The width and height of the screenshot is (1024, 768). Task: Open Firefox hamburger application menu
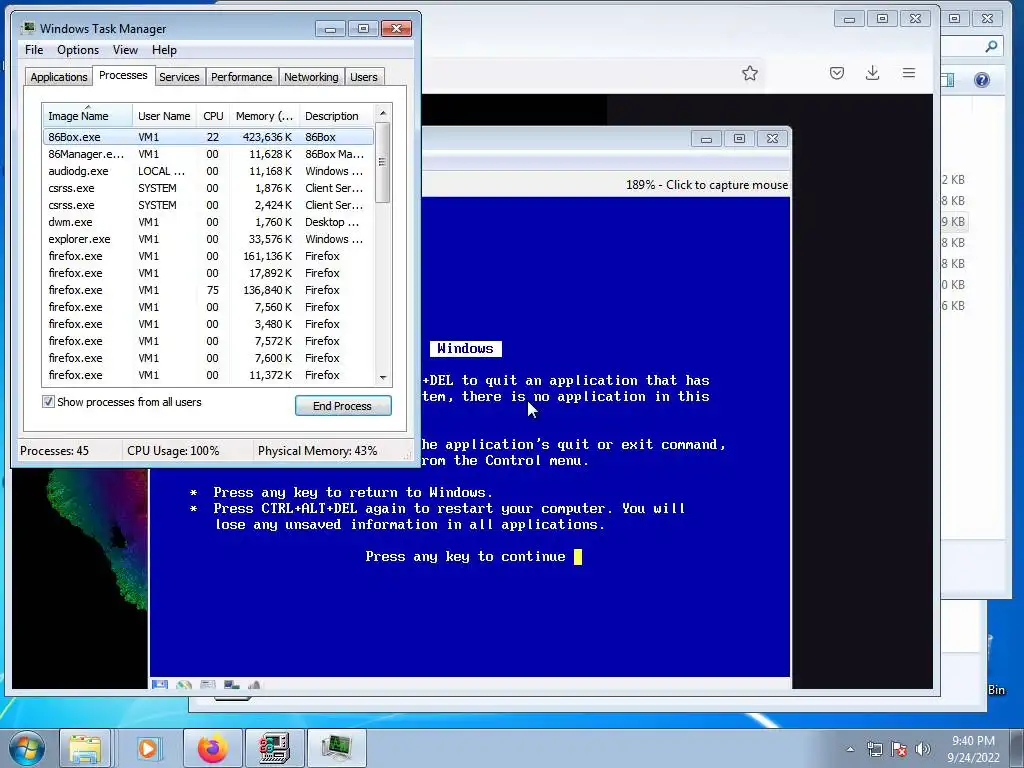click(x=908, y=73)
